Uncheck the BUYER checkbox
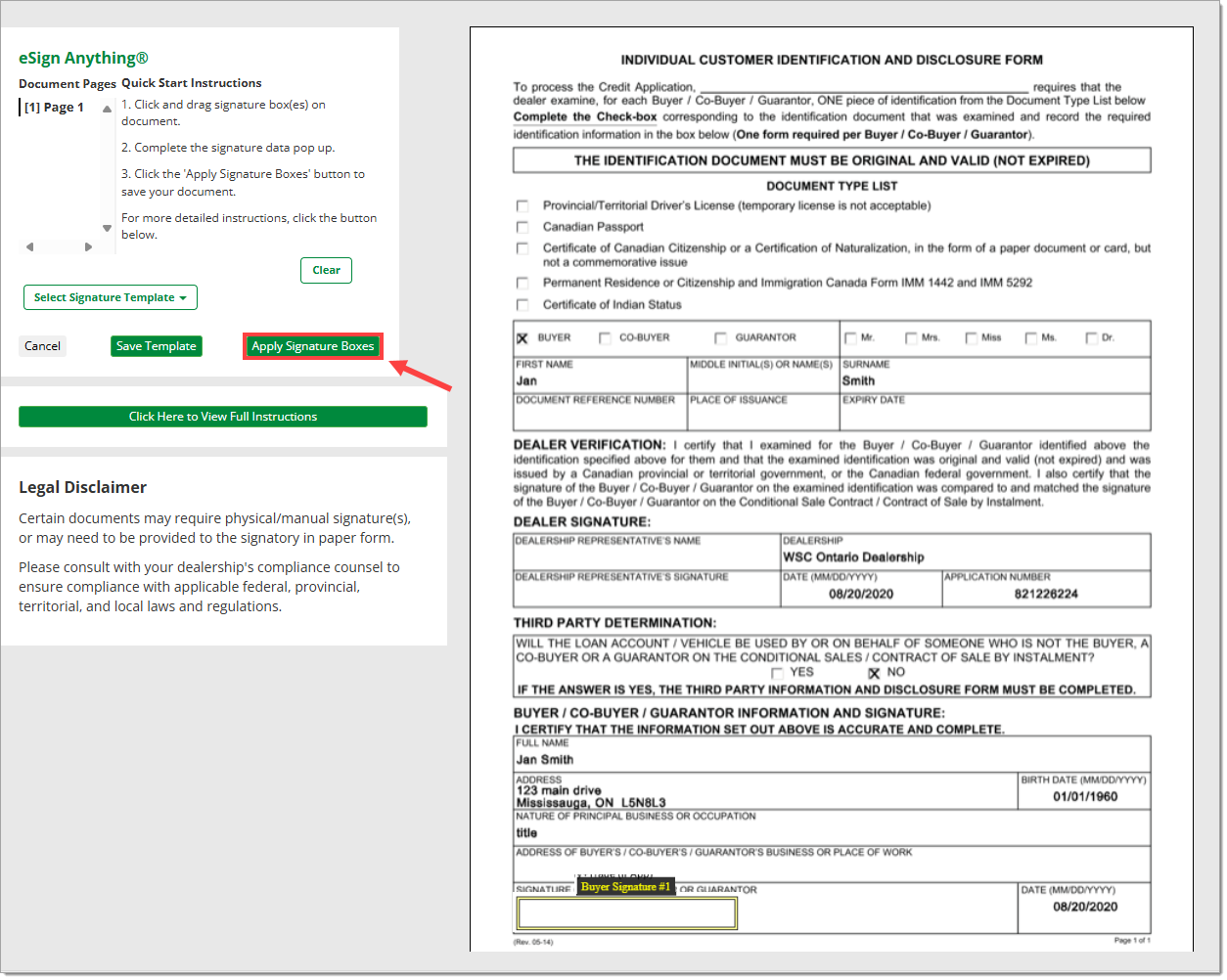 click(x=523, y=338)
